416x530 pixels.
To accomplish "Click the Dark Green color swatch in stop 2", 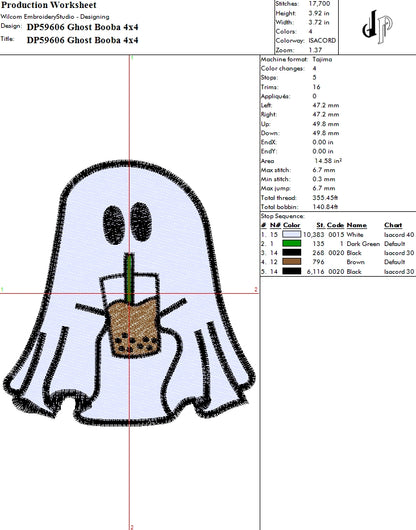I will pos(292,243).
